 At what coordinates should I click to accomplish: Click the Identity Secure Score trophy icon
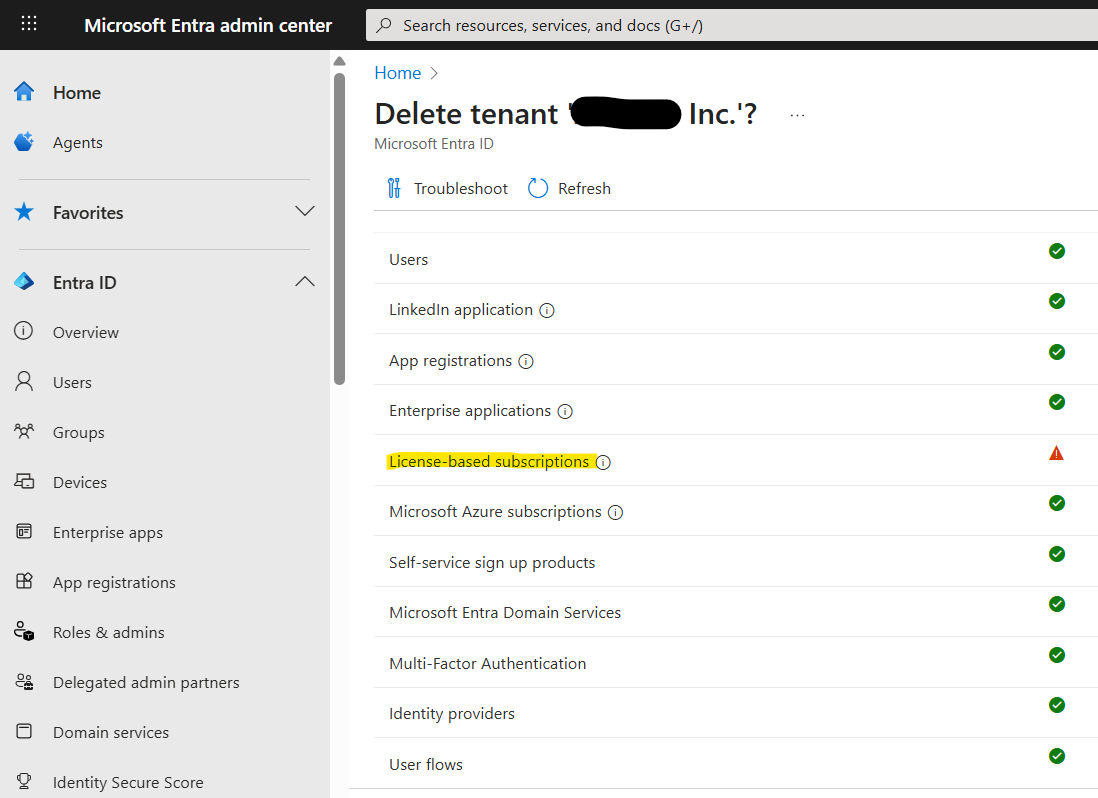(x=24, y=781)
